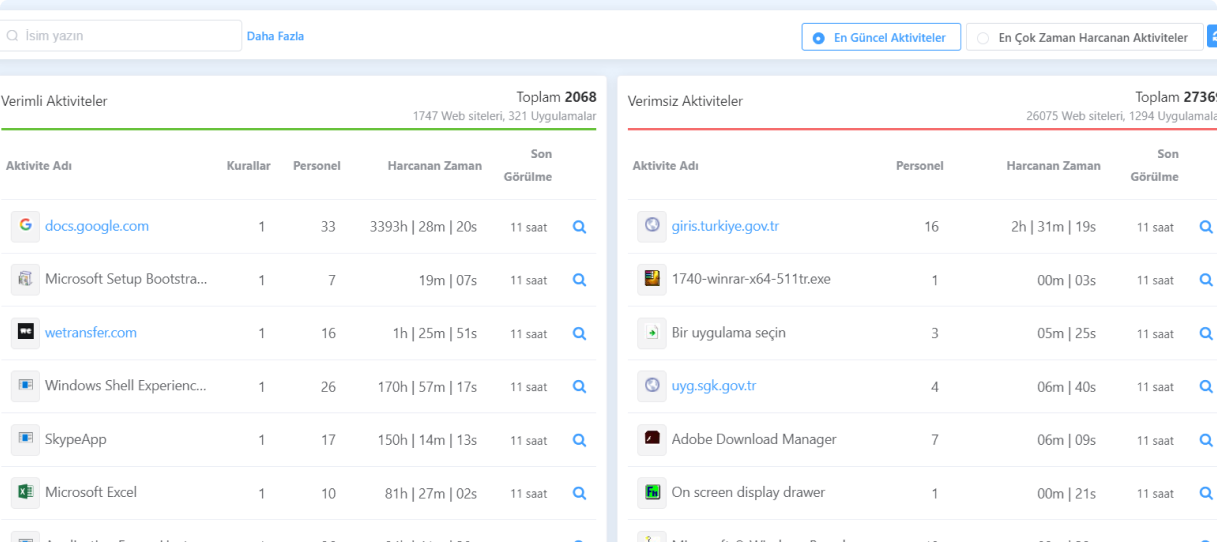Open the giris.turkiye.gov.tr link
Image resolution: width=1217 pixels, height=542 pixels.
(725, 226)
